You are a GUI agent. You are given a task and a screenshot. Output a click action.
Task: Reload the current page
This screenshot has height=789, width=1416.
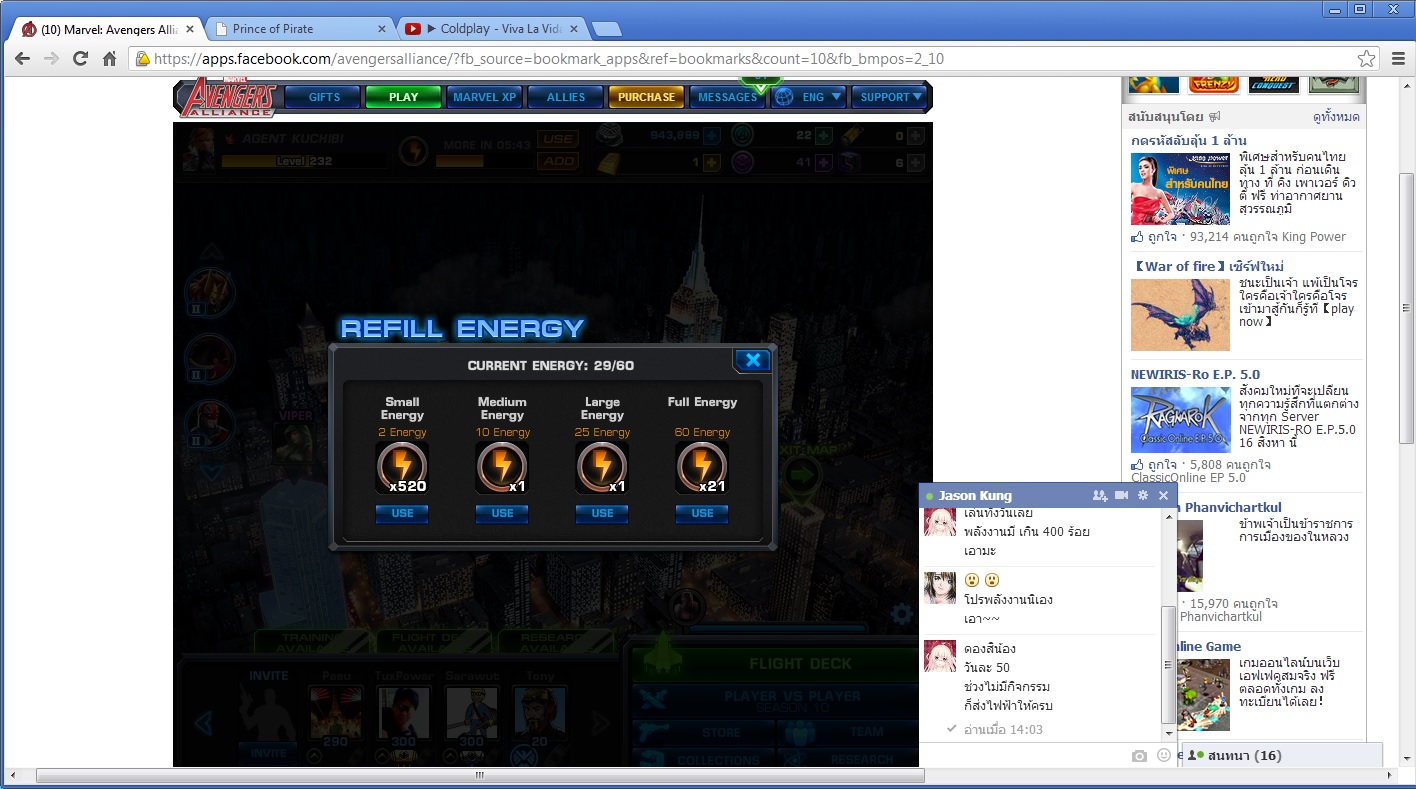(x=81, y=59)
